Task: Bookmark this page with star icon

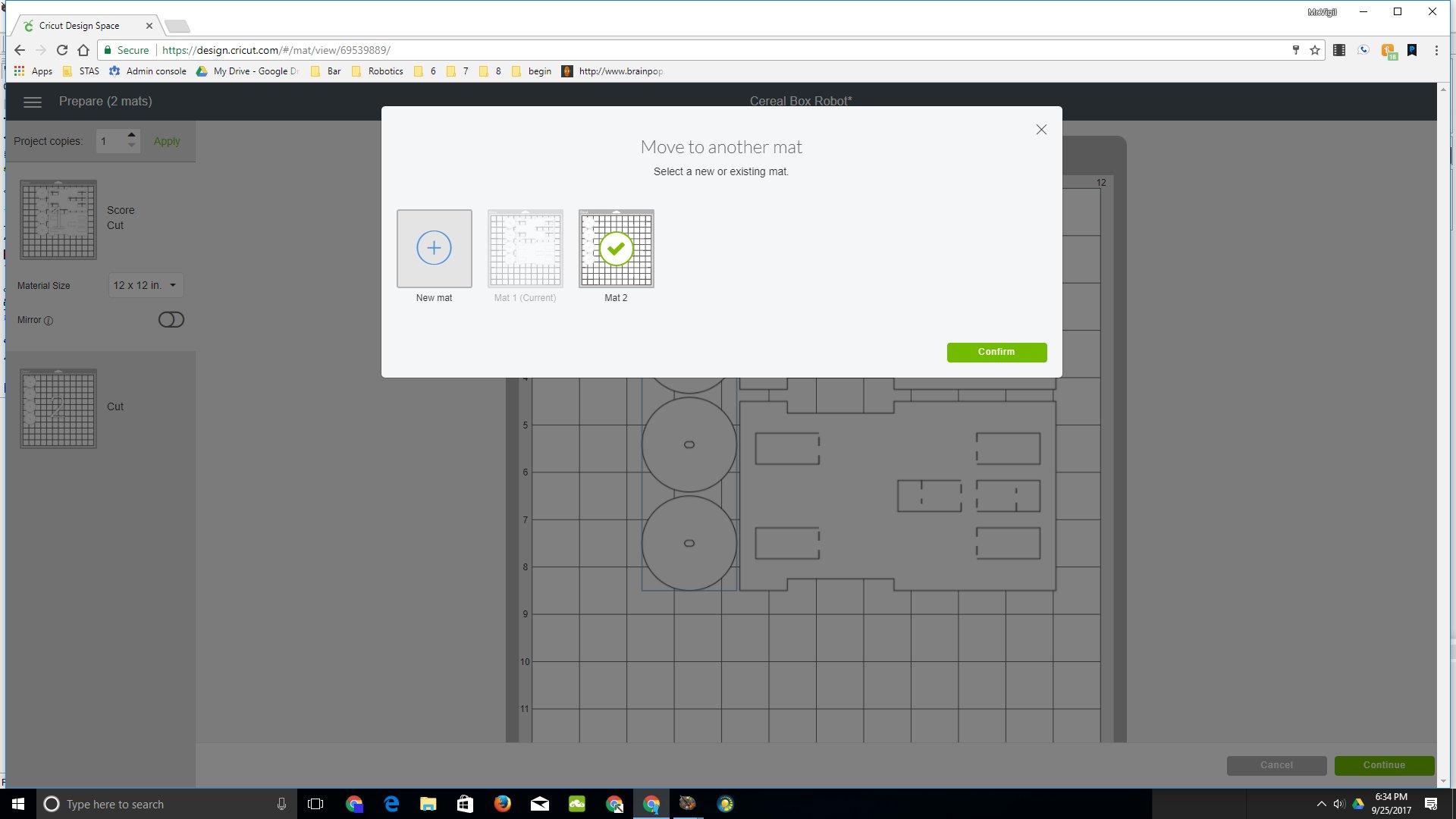Action: [x=1315, y=50]
